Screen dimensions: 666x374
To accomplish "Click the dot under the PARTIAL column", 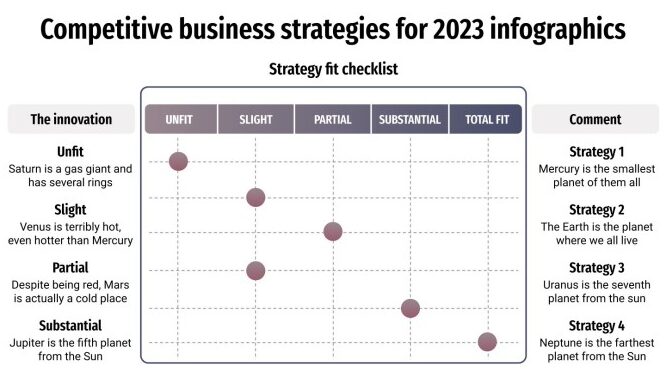I will point(333,232).
